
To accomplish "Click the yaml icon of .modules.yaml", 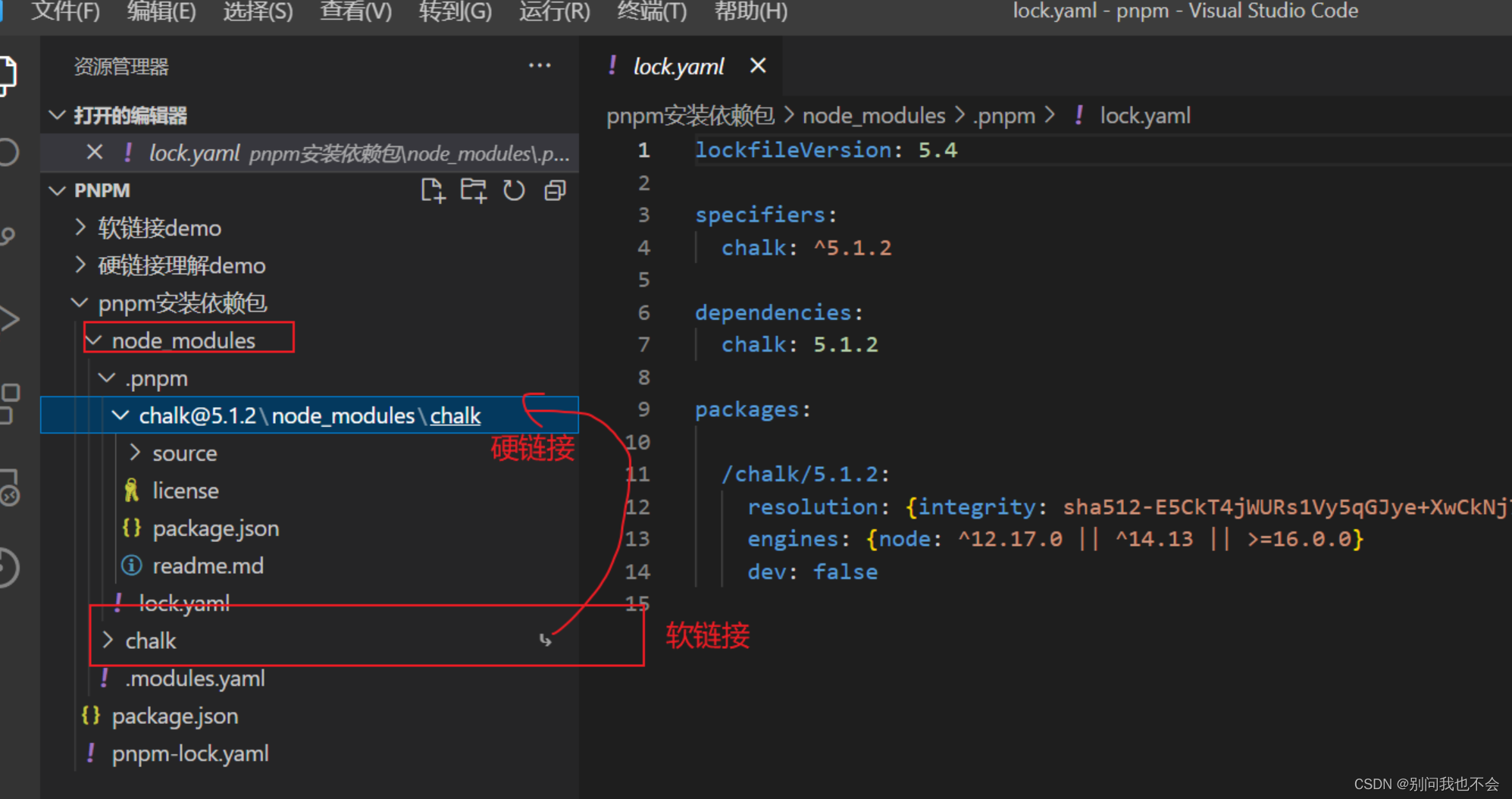I will point(104,678).
